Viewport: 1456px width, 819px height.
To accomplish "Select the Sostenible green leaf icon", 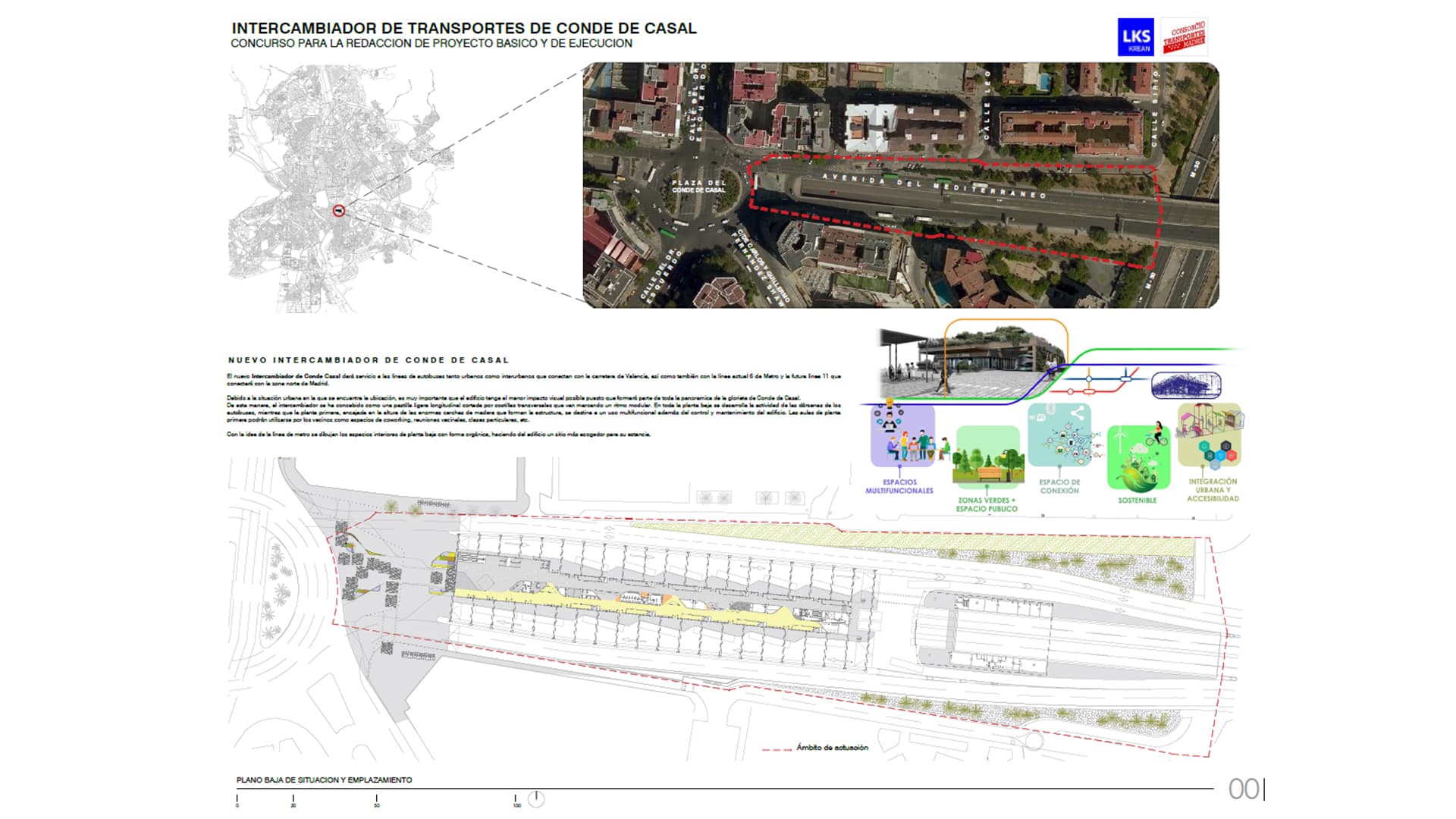I will [x=1137, y=457].
